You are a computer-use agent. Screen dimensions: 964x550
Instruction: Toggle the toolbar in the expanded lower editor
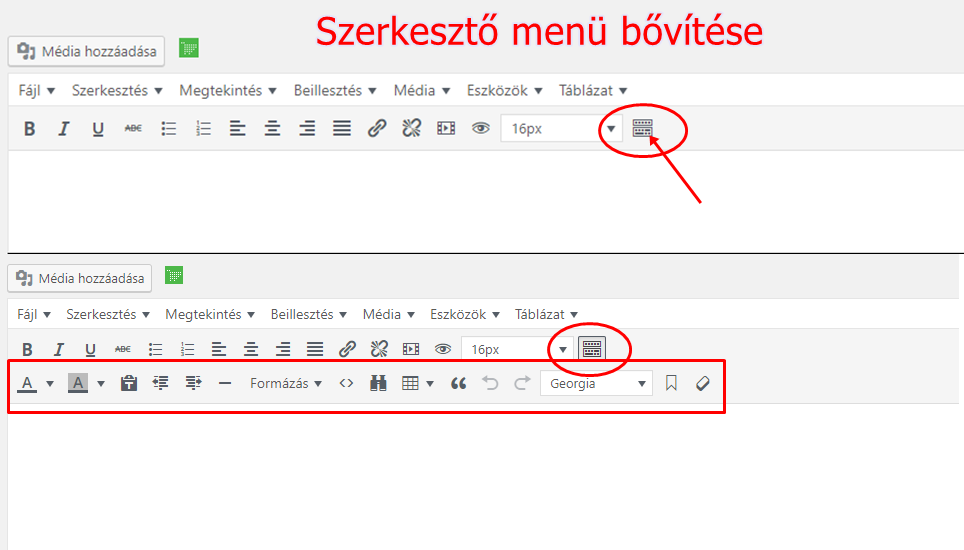pyautogui.click(x=592, y=349)
